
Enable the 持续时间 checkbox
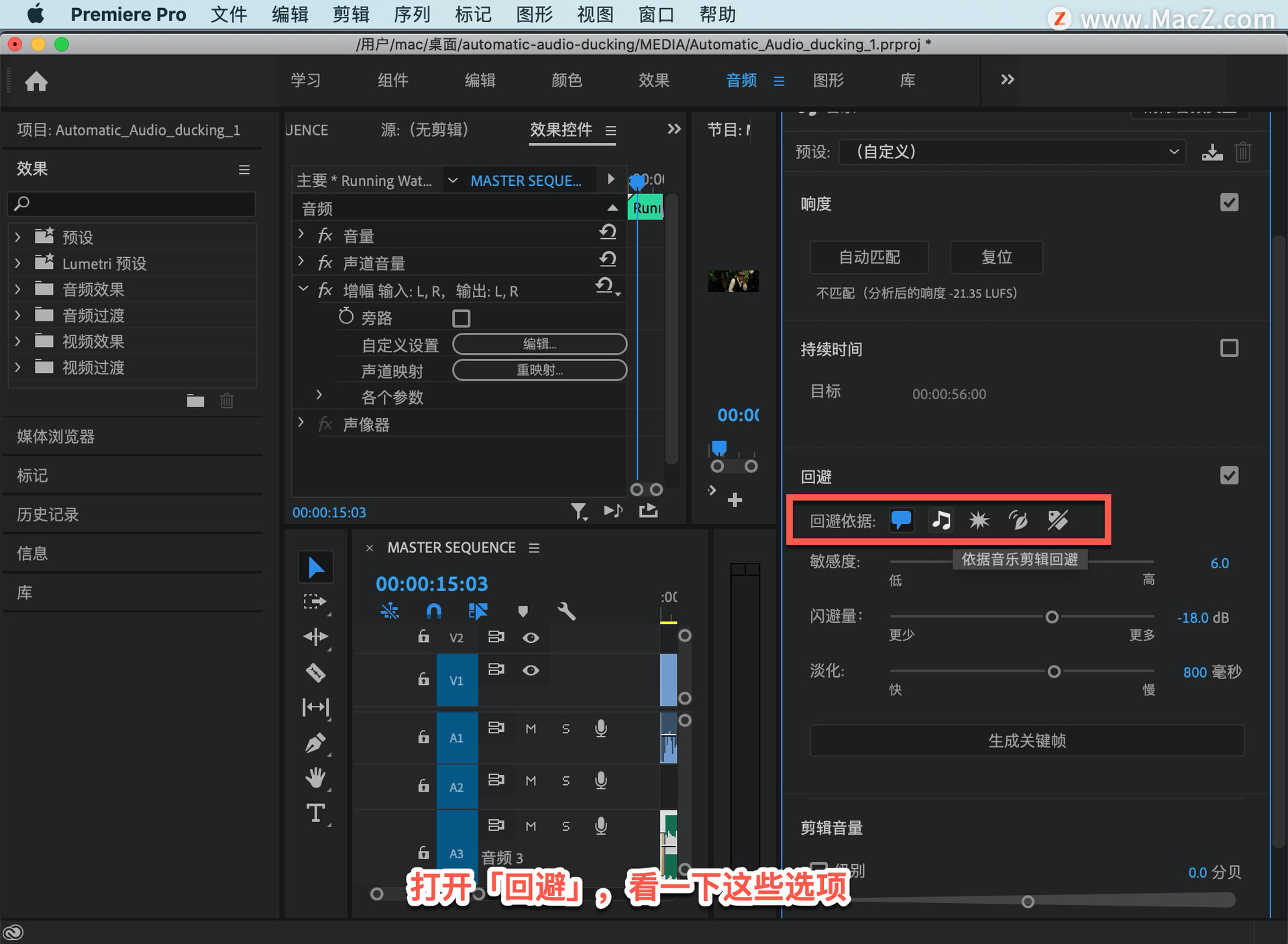pyautogui.click(x=1229, y=348)
